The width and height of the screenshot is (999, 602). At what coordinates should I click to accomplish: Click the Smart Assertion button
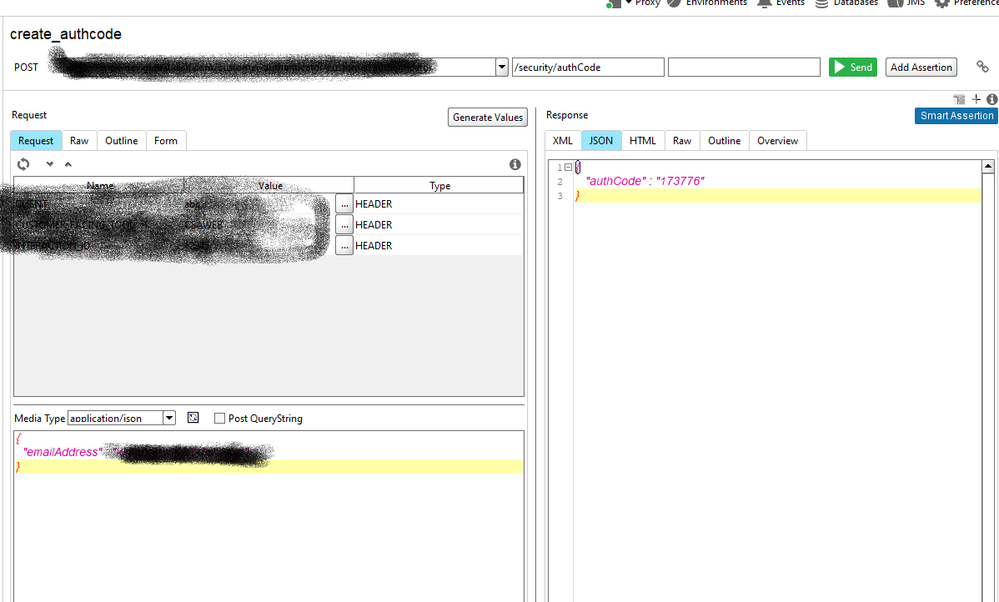(x=956, y=115)
